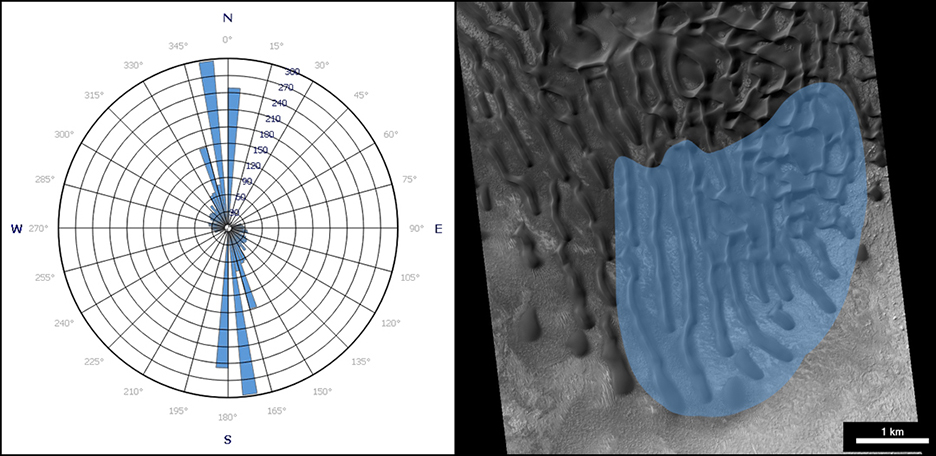Select the E compass direction label
The image size is (936, 456).
pos(438,229)
